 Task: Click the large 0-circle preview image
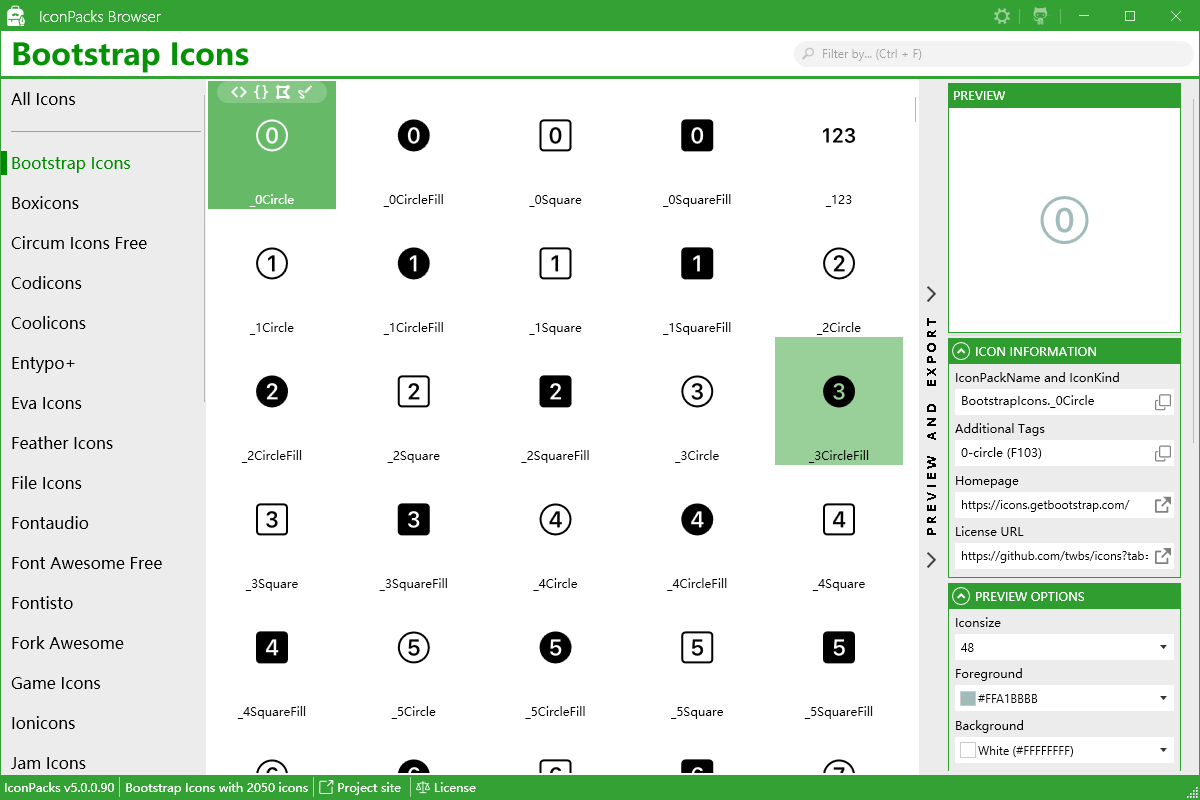(x=1064, y=220)
